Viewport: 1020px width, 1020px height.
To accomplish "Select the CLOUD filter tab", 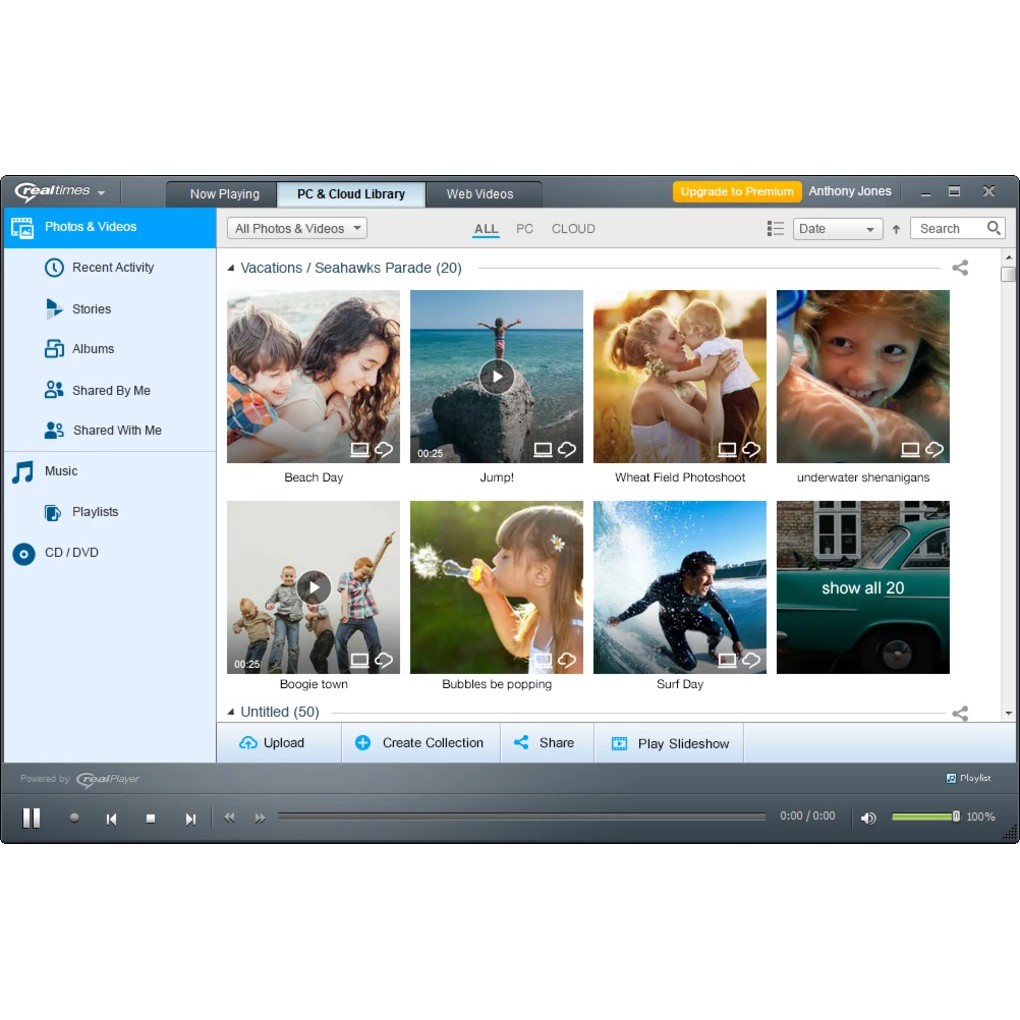I will [573, 229].
